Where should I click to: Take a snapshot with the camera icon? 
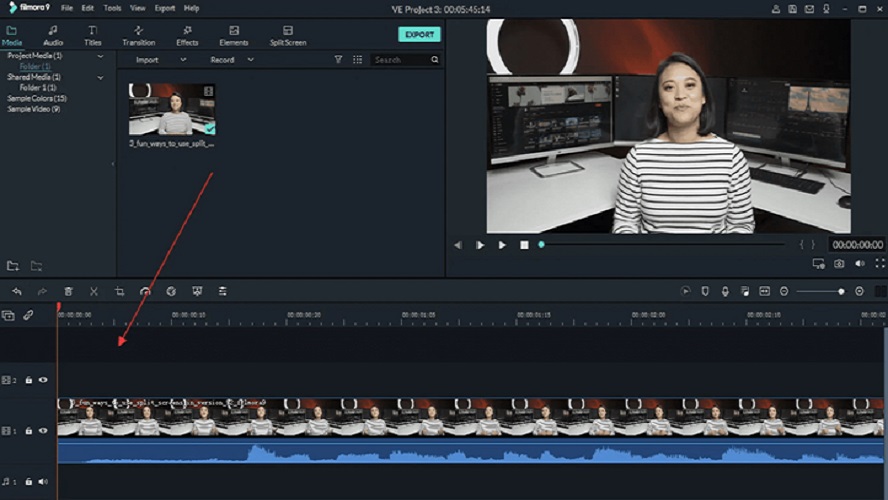[x=839, y=264]
